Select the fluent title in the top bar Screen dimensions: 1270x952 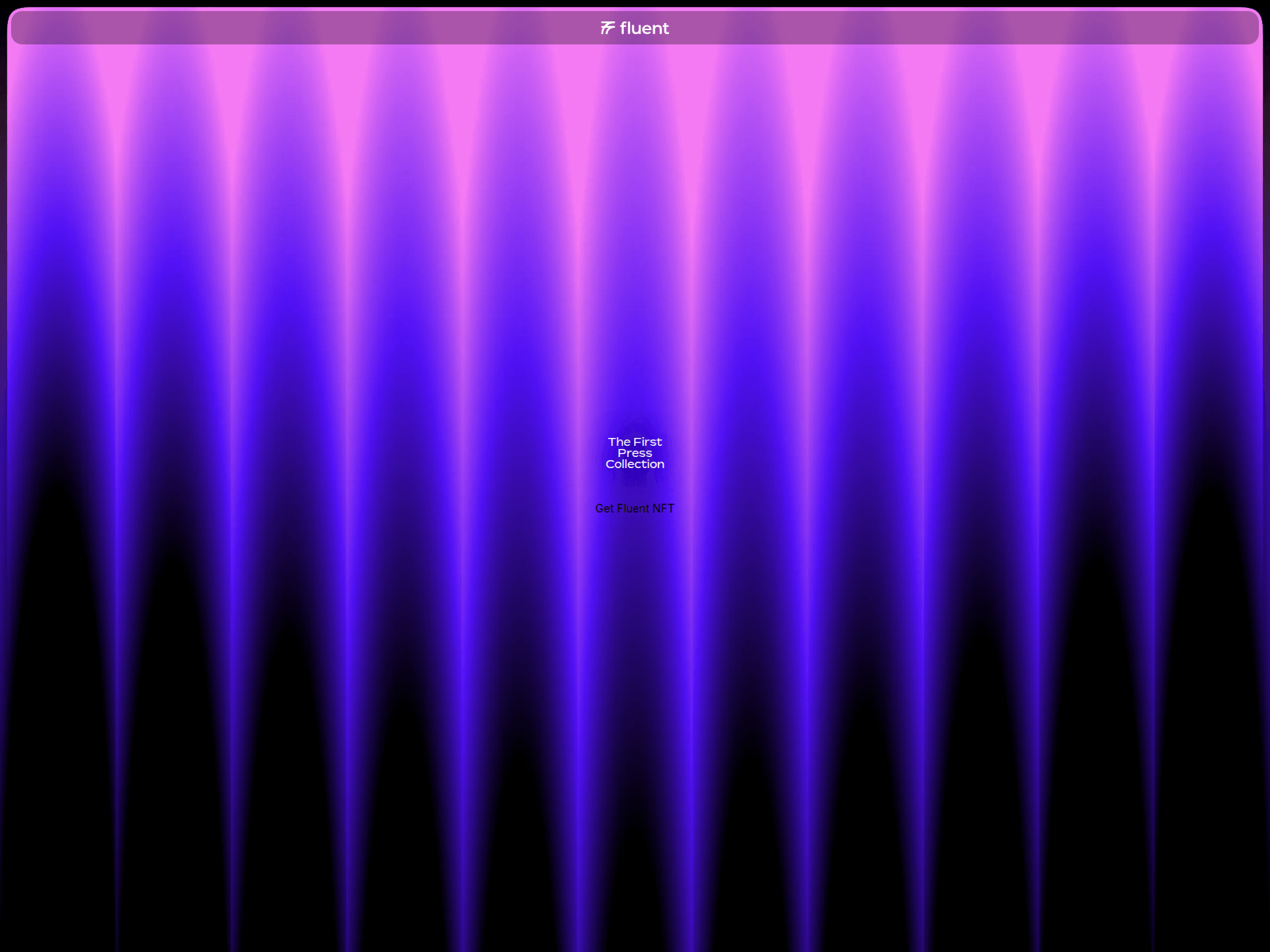tap(645, 29)
